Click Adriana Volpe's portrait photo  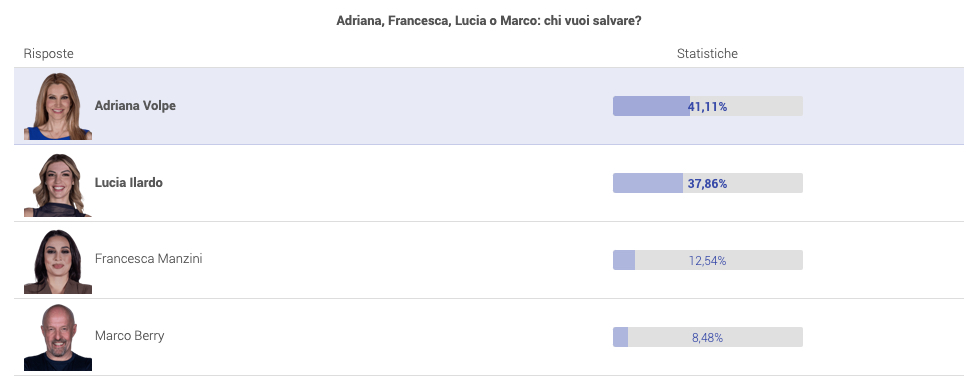[58, 106]
